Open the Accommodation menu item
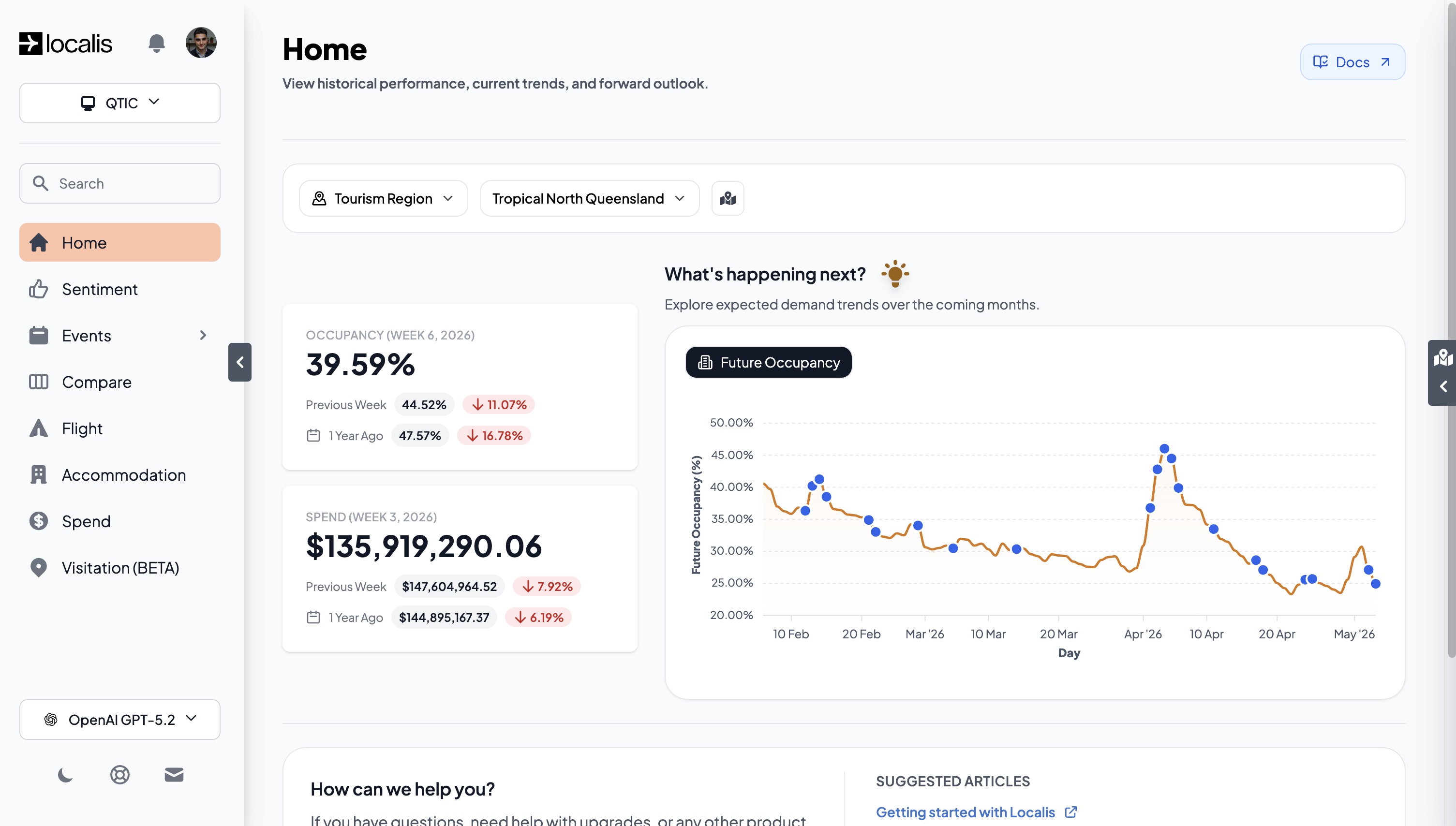Image resolution: width=1456 pixels, height=826 pixels. point(123,475)
